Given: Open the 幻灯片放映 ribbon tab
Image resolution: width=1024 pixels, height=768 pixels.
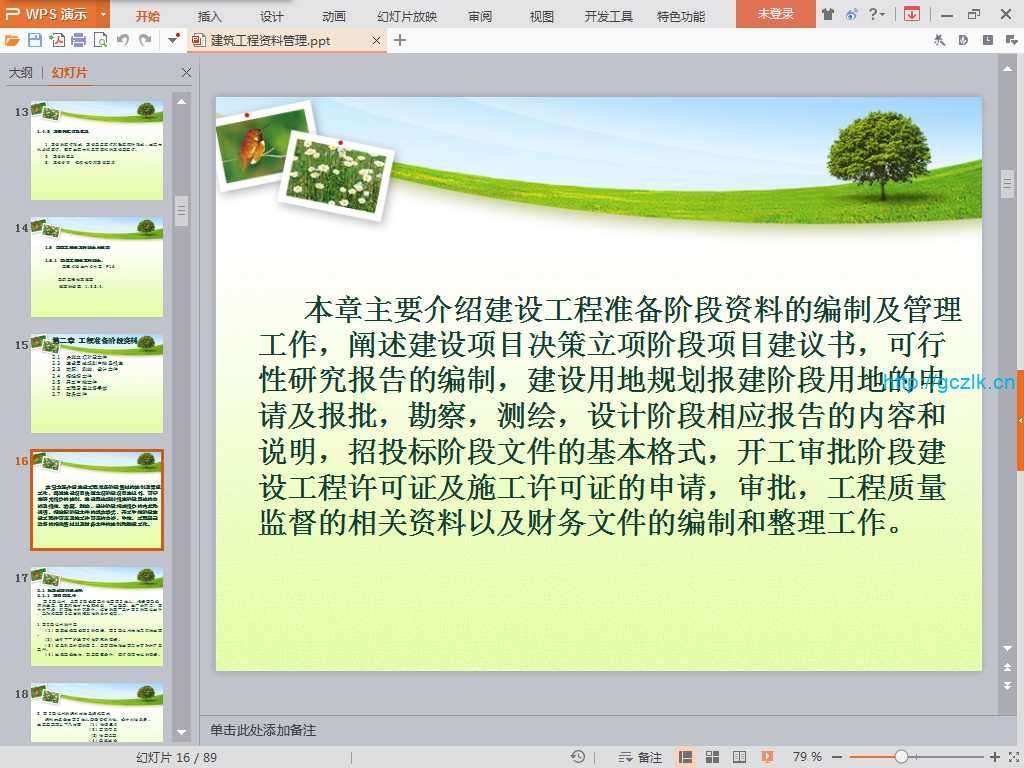Looking at the screenshot, I should pyautogui.click(x=407, y=16).
